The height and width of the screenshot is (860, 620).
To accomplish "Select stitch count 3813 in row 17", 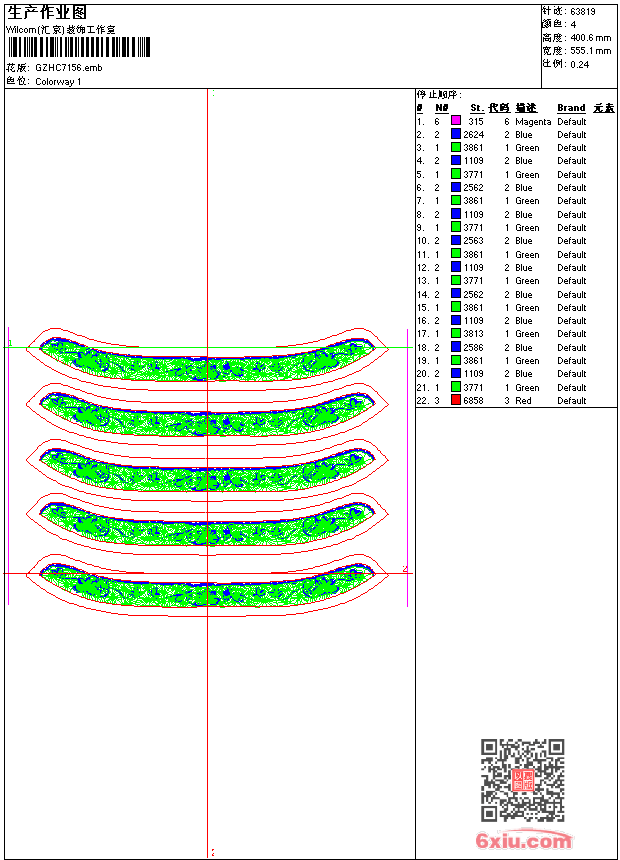I will (474, 334).
